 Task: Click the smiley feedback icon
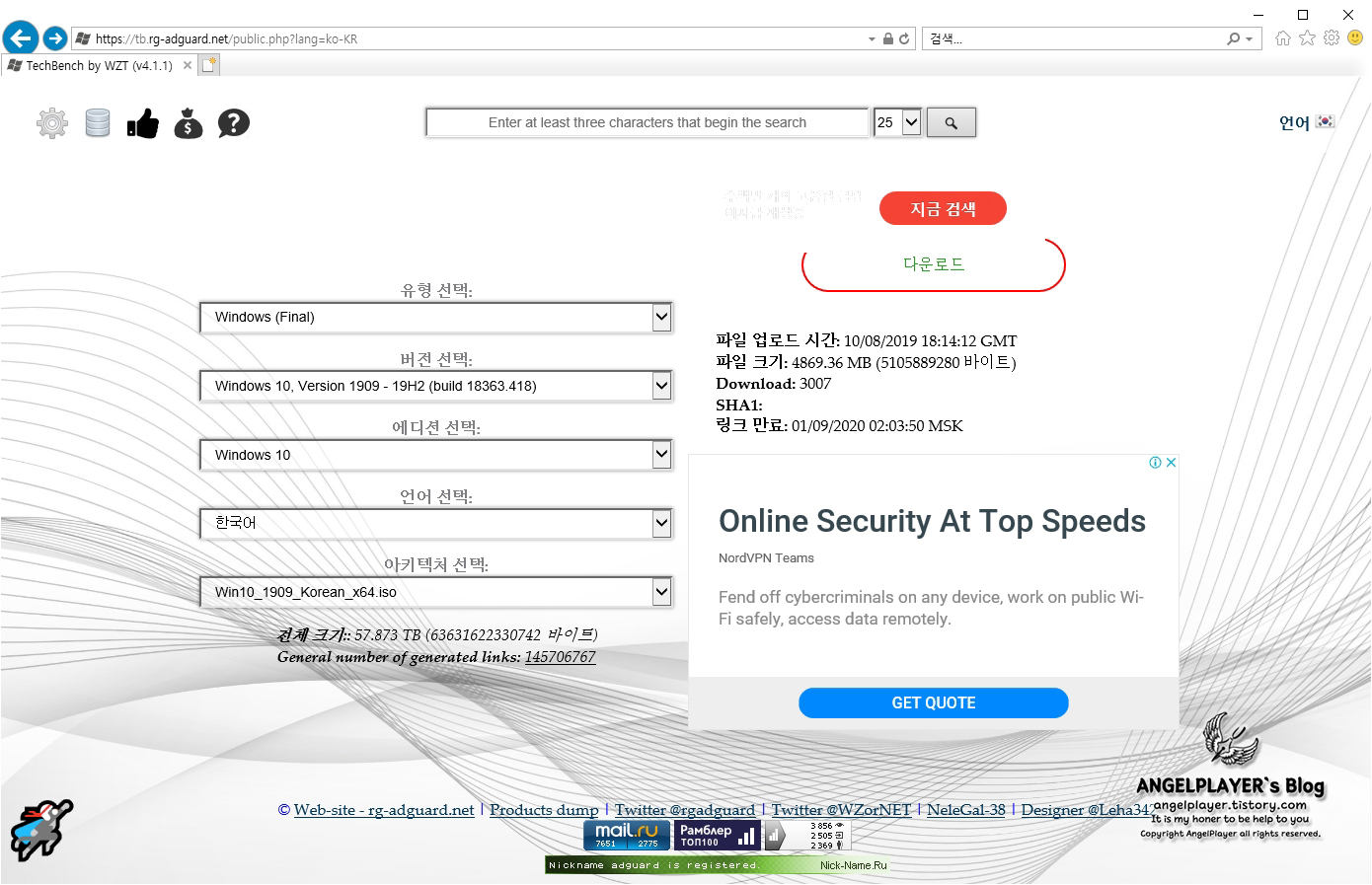click(x=1355, y=37)
